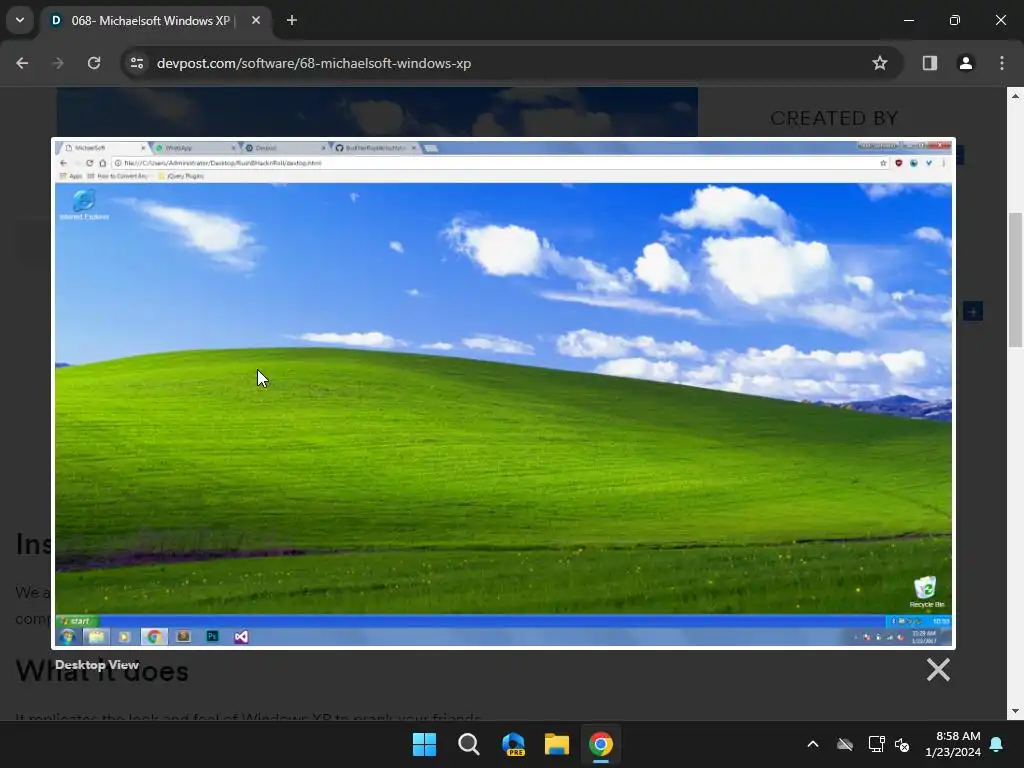The image size is (1024, 768).
Task: Open the notifications bell
Action: pyautogui.click(x=997, y=744)
